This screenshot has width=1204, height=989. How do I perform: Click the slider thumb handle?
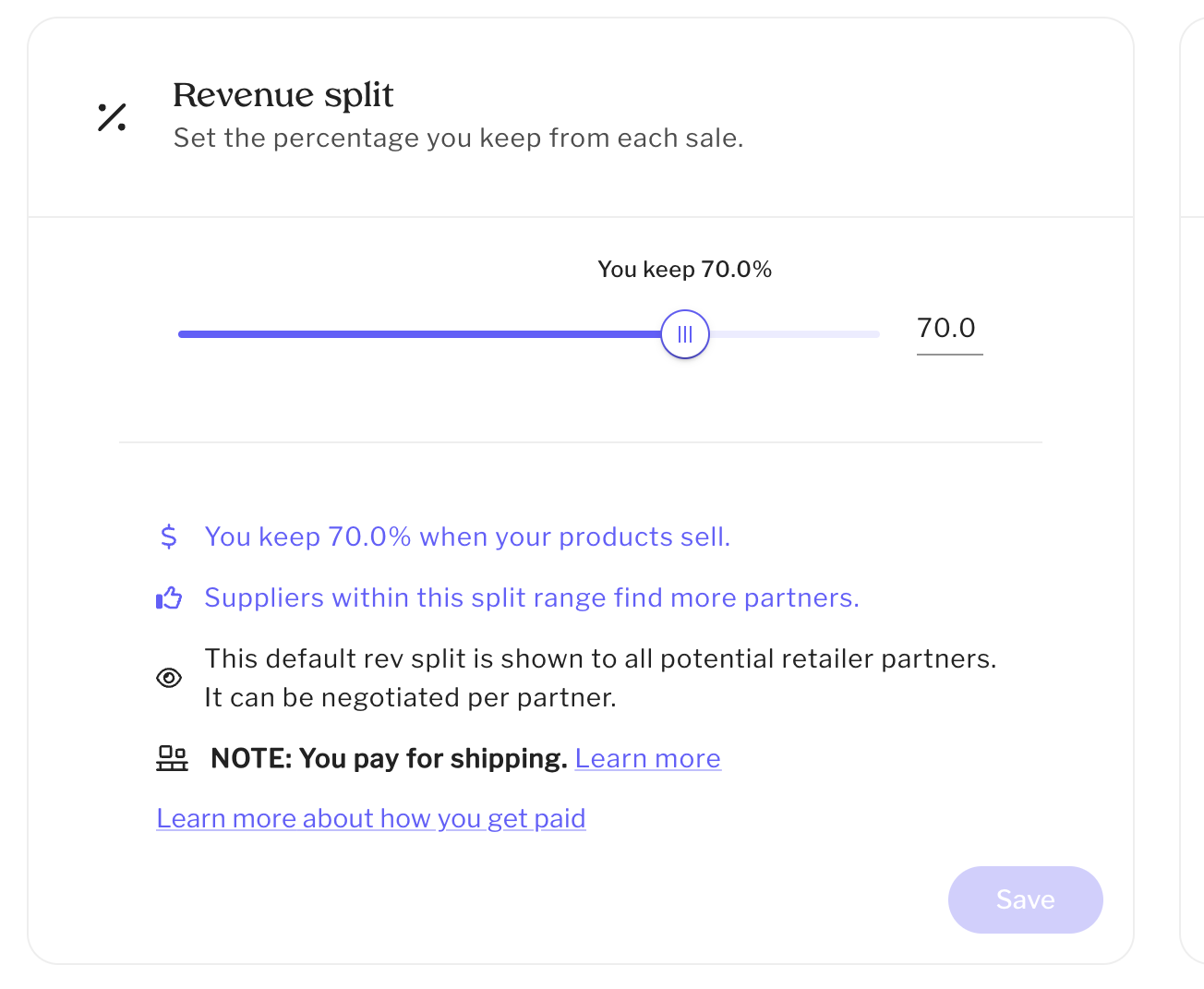pyautogui.click(x=685, y=334)
